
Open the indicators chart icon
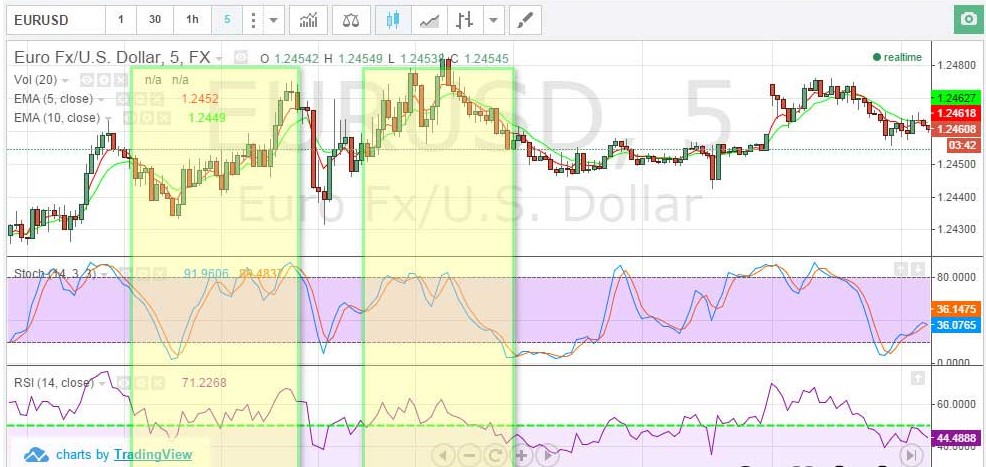coord(308,20)
